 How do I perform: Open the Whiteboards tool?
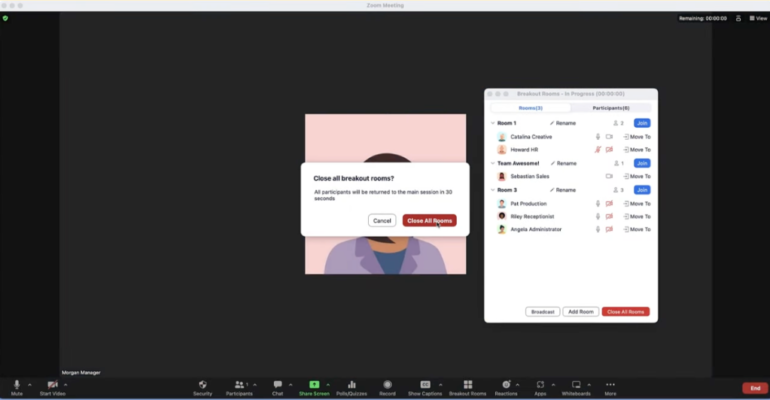[575, 384]
